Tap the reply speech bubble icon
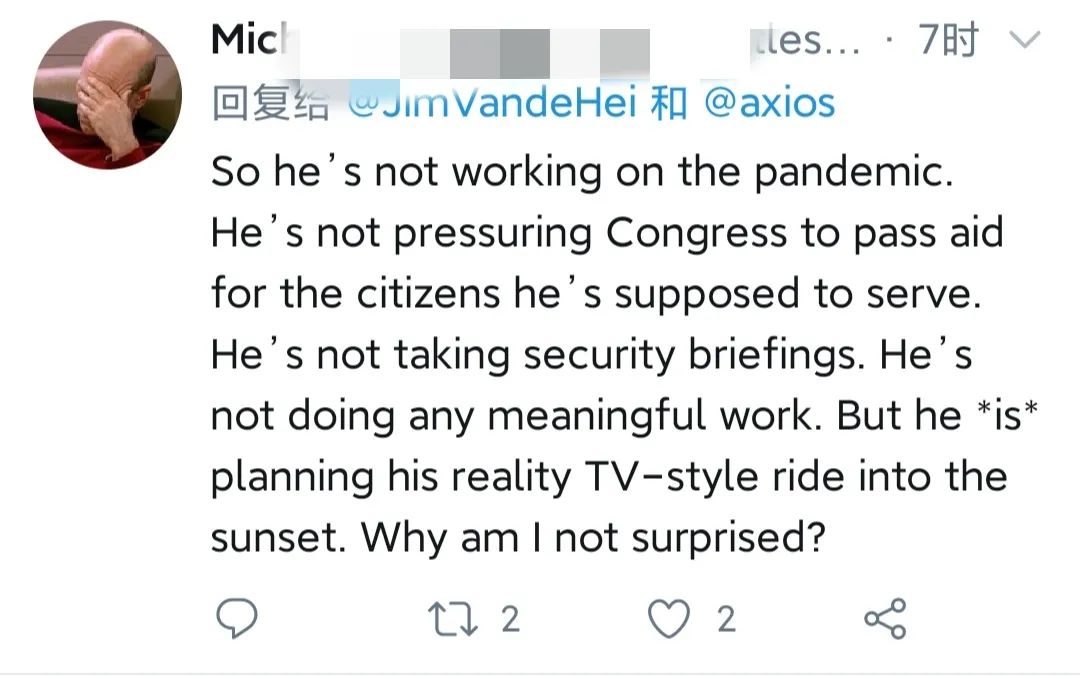Screen dimensions: 1080x679 [237, 618]
